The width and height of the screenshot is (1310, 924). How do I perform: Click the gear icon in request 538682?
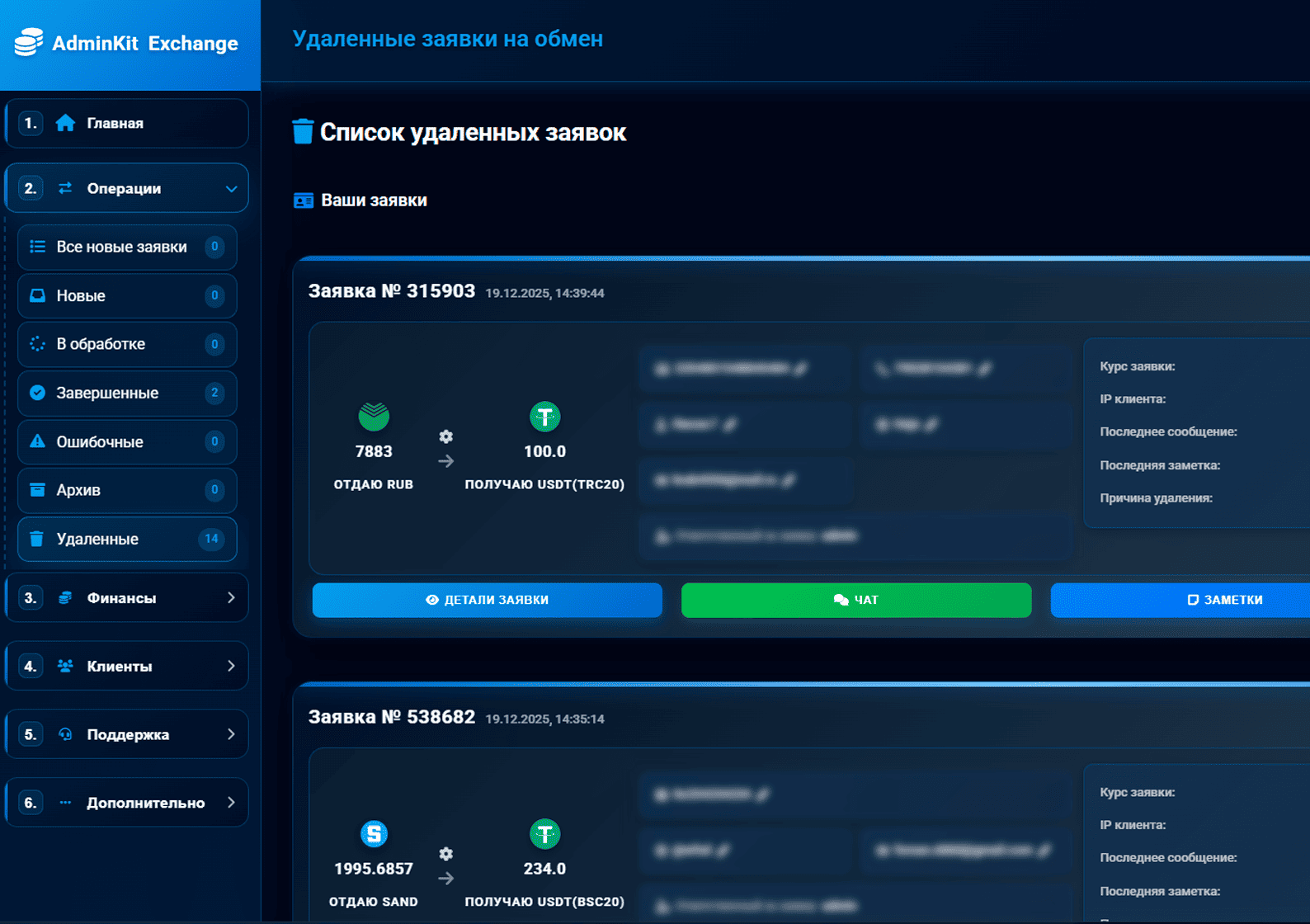point(445,854)
